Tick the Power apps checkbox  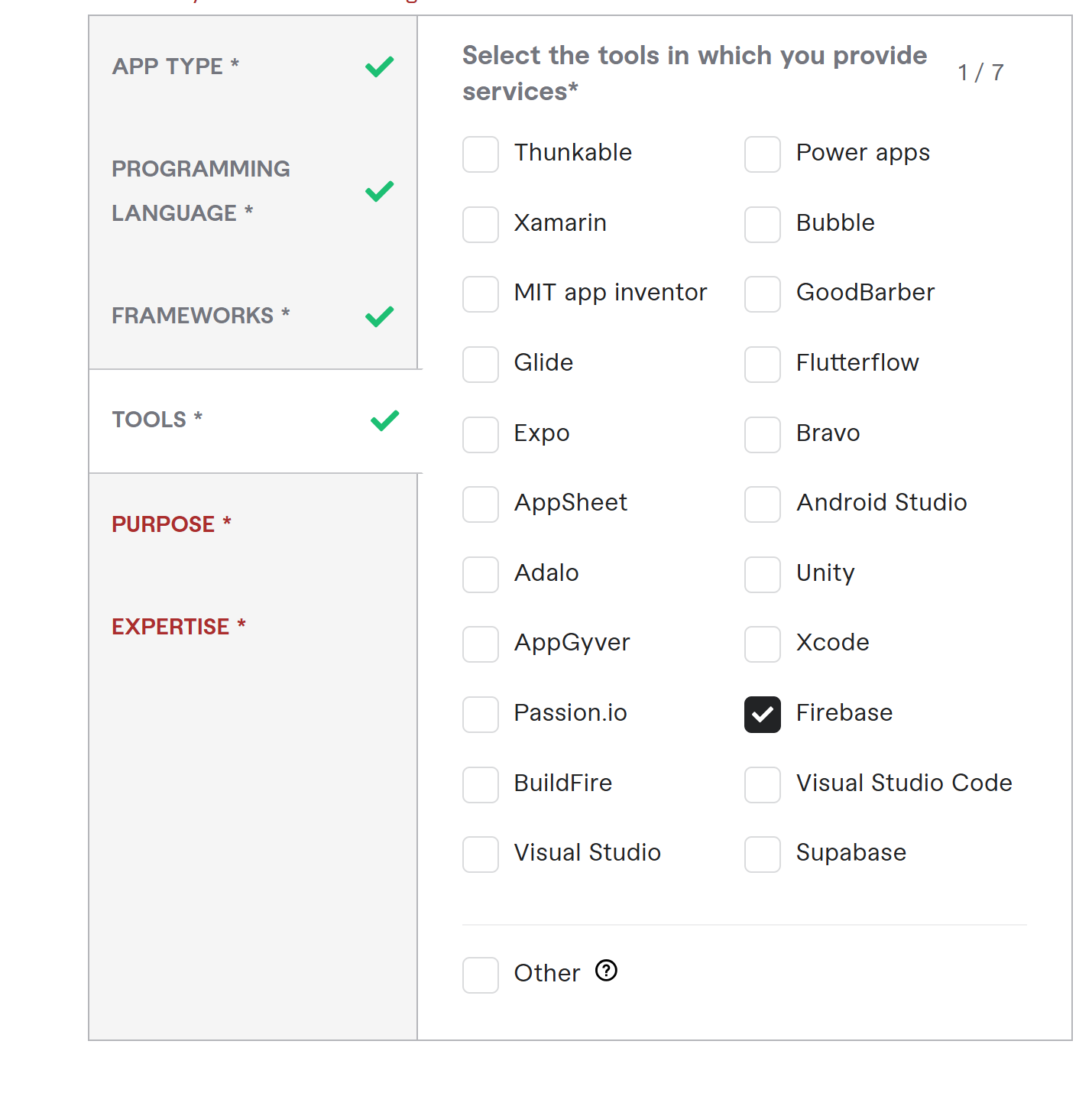763,154
